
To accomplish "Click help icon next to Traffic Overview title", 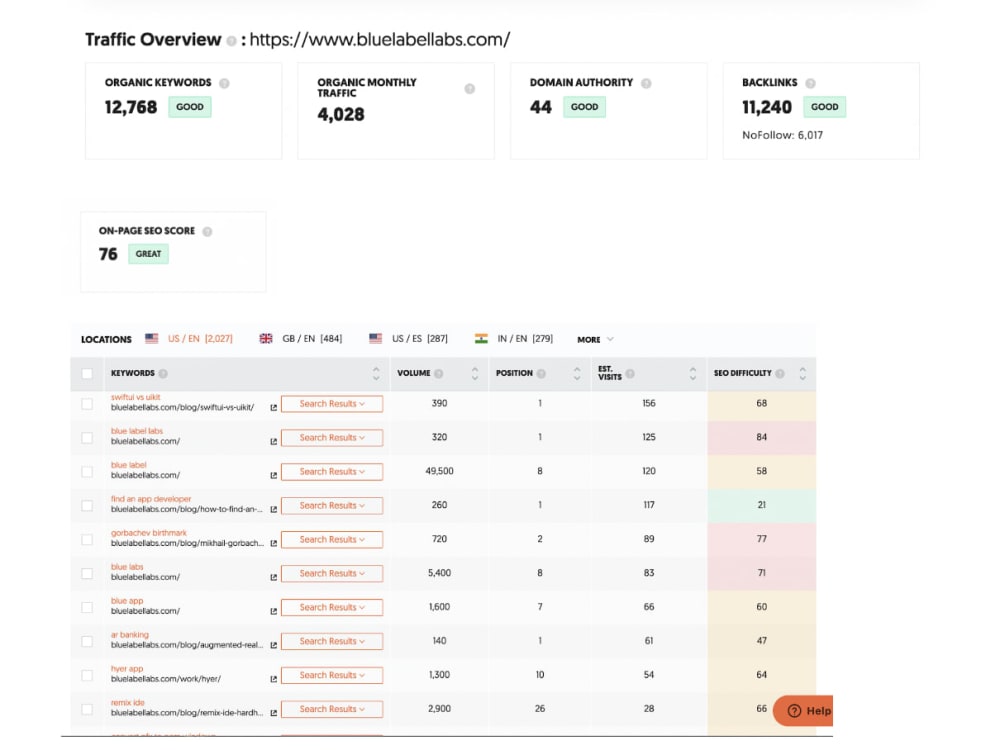I will tap(232, 41).
